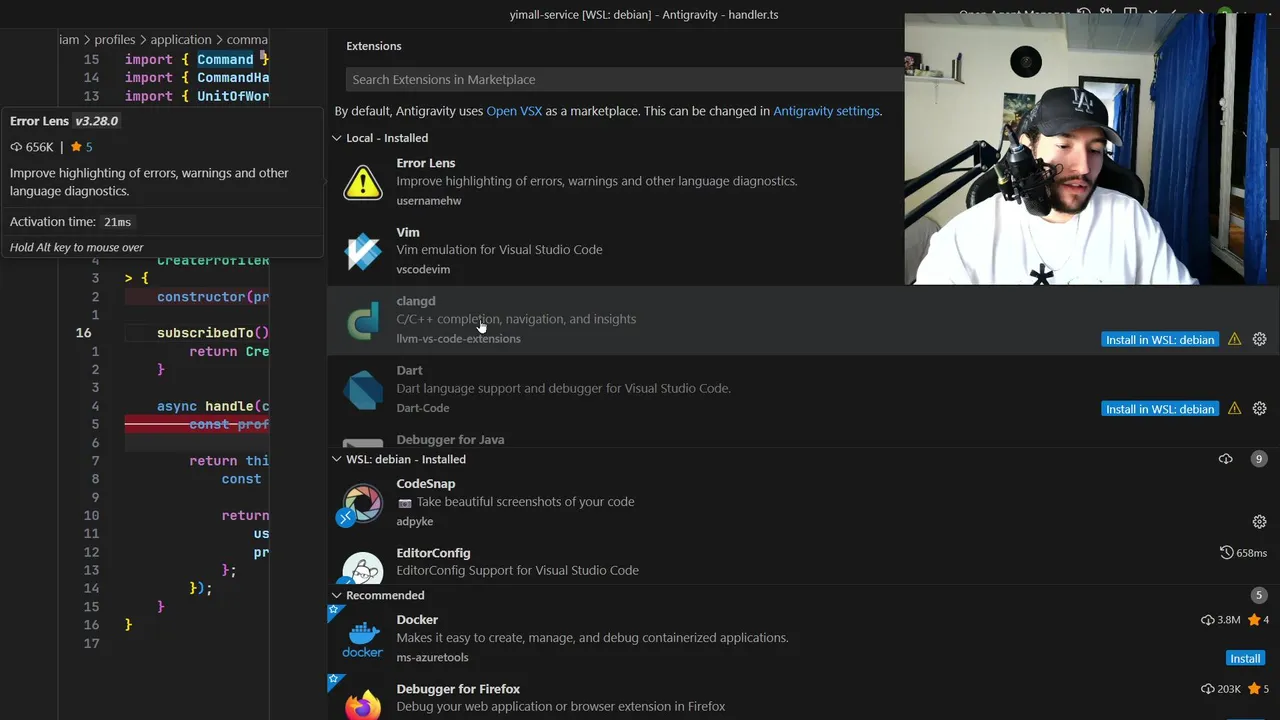Click the 'iam' breadcrumb segment
Image resolution: width=1280 pixels, height=720 pixels.
[69, 40]
